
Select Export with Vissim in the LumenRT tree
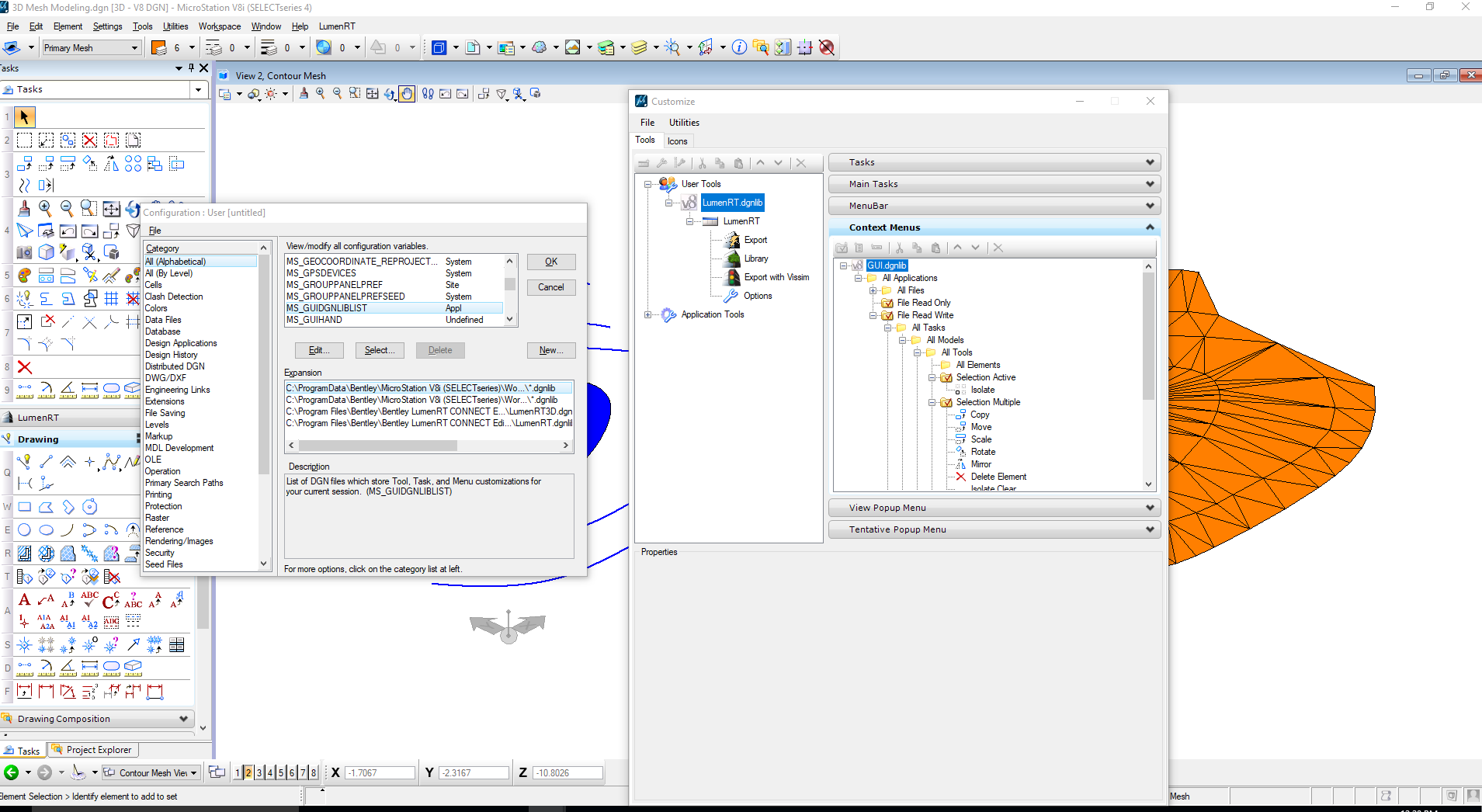coord(776,277)
